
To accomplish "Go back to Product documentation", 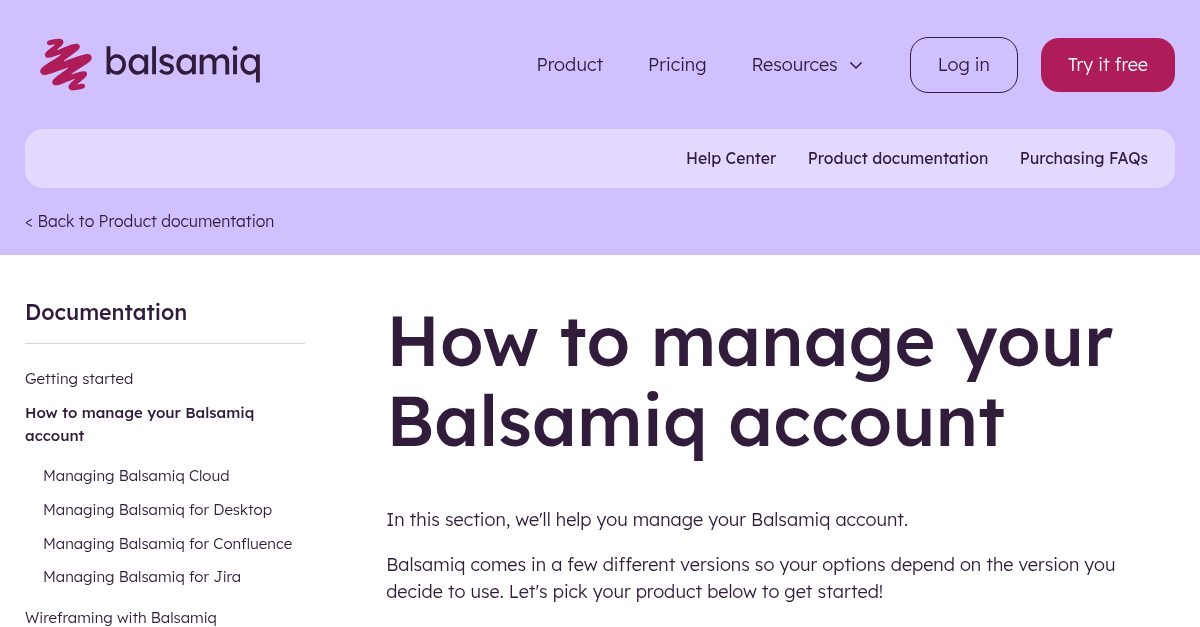I will coord(149,221).
